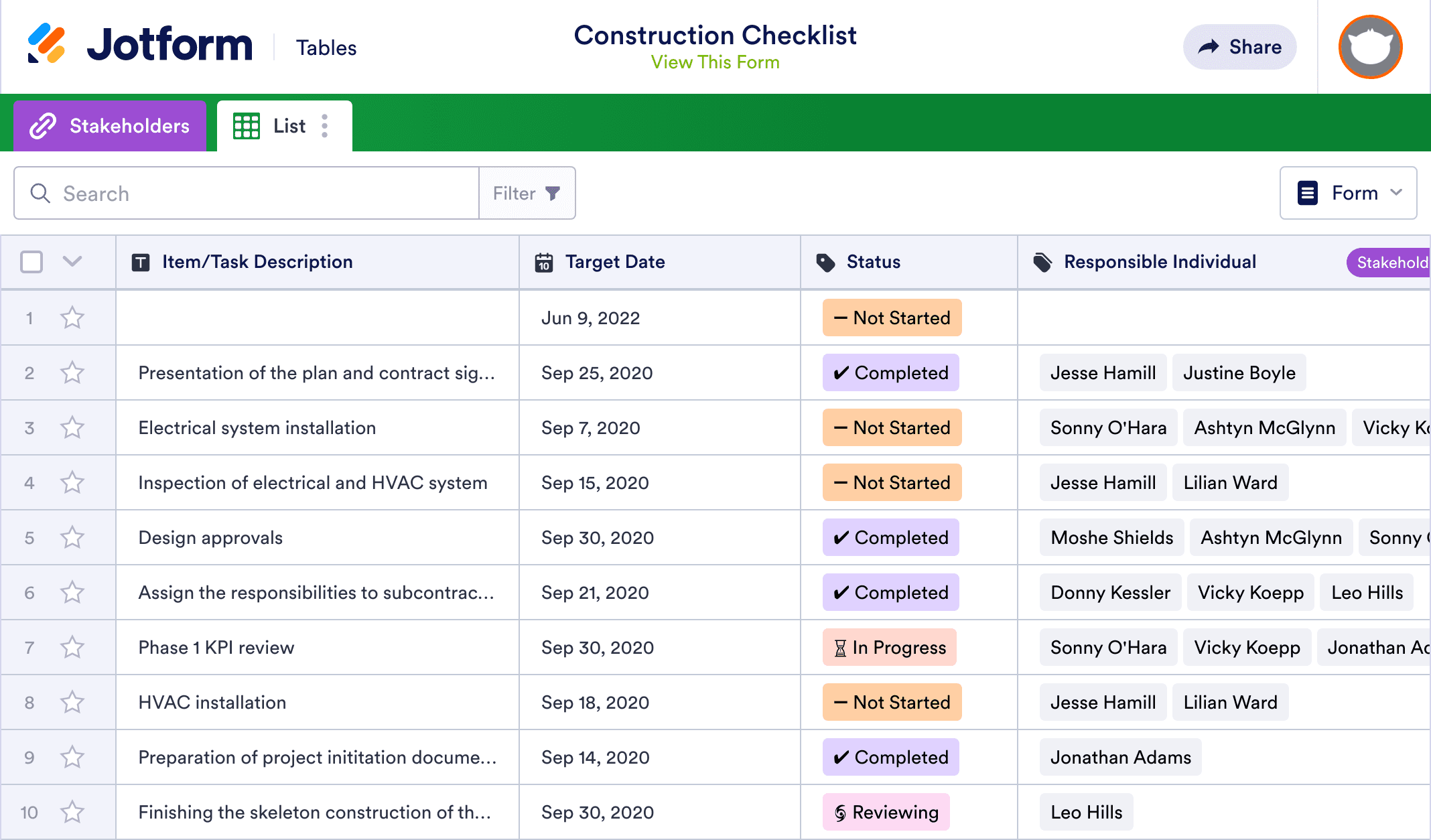Click the search magnifier icon
Viewport: 1431px width, 840px height.
click(x=40, y=194)
